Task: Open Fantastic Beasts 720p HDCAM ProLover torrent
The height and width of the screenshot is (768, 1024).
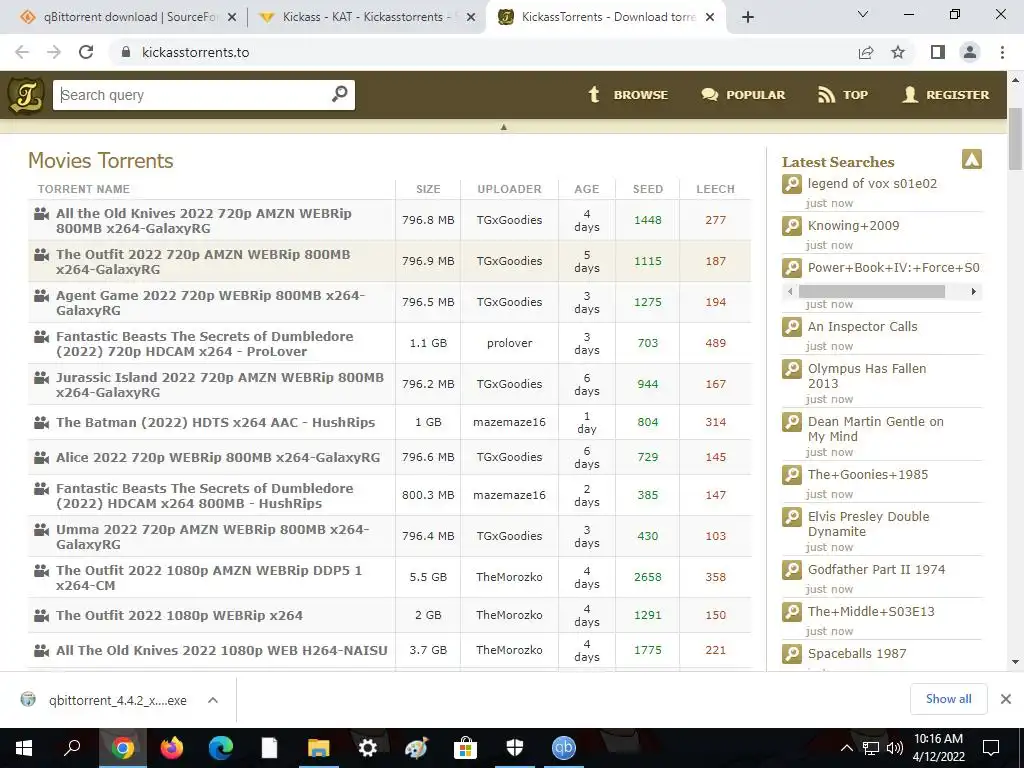Action: point(204,344)
